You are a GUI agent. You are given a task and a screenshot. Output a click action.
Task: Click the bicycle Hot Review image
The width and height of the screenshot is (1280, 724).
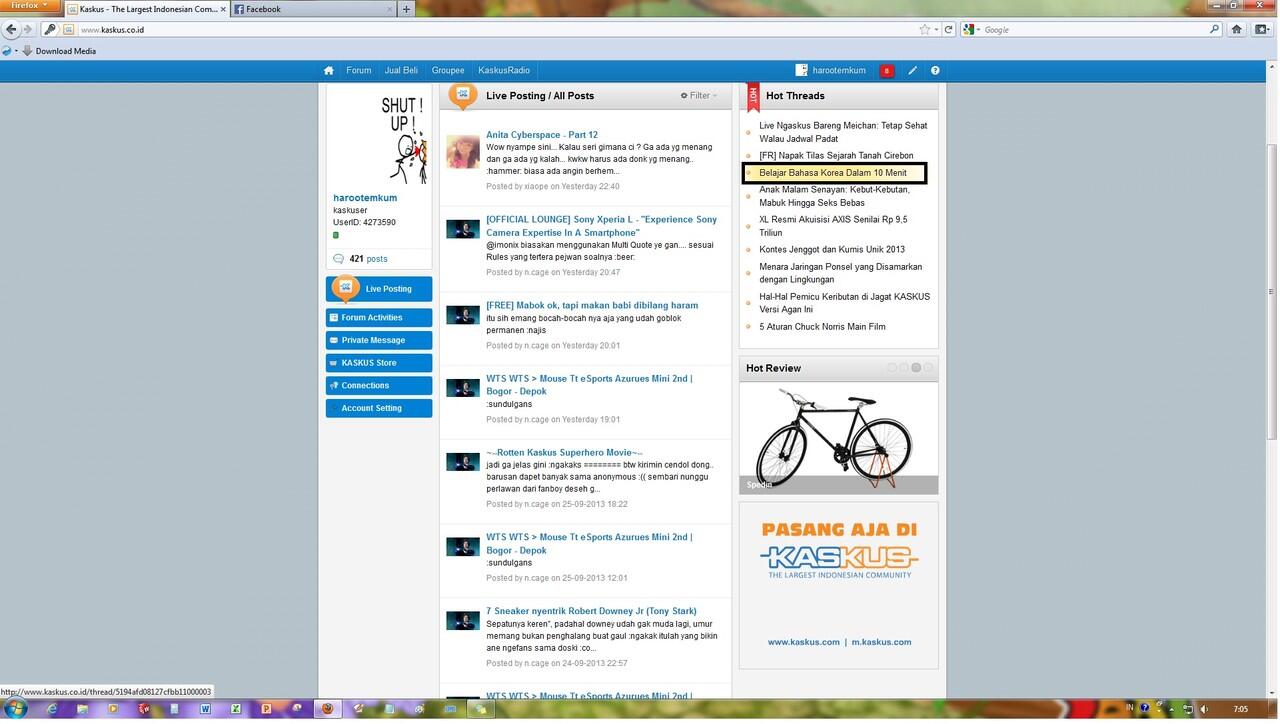point(838,438)
